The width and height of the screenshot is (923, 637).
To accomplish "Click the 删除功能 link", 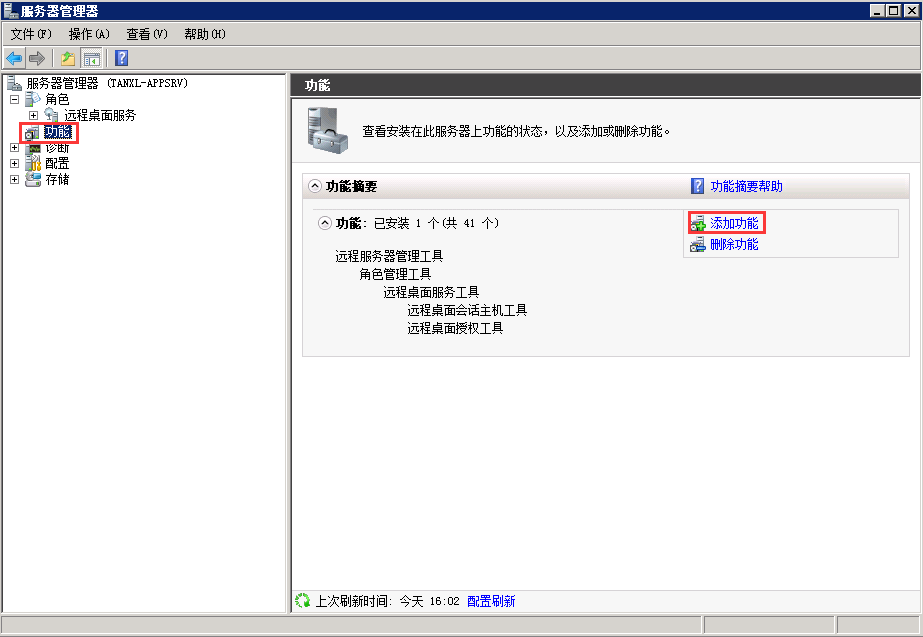I will [734, 244].
